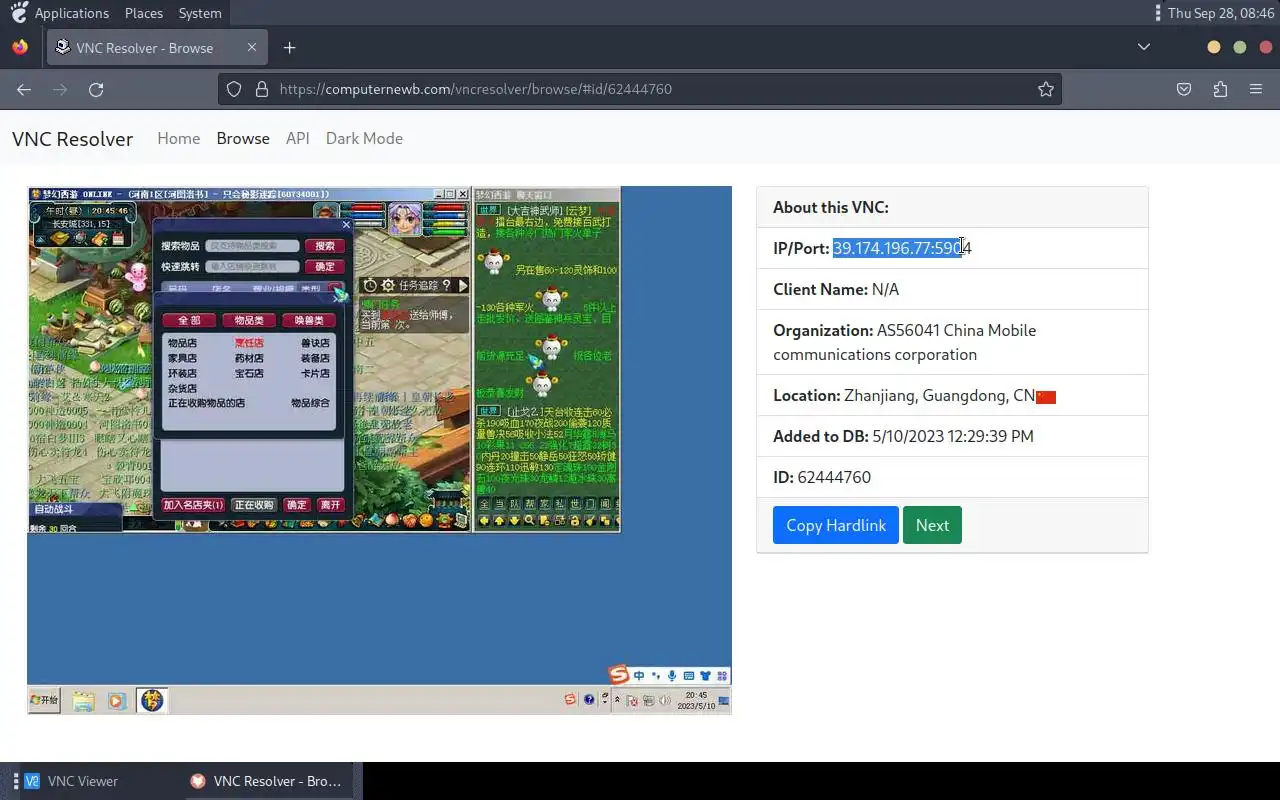
Task: Reload the current page
Action: [96, 89]
